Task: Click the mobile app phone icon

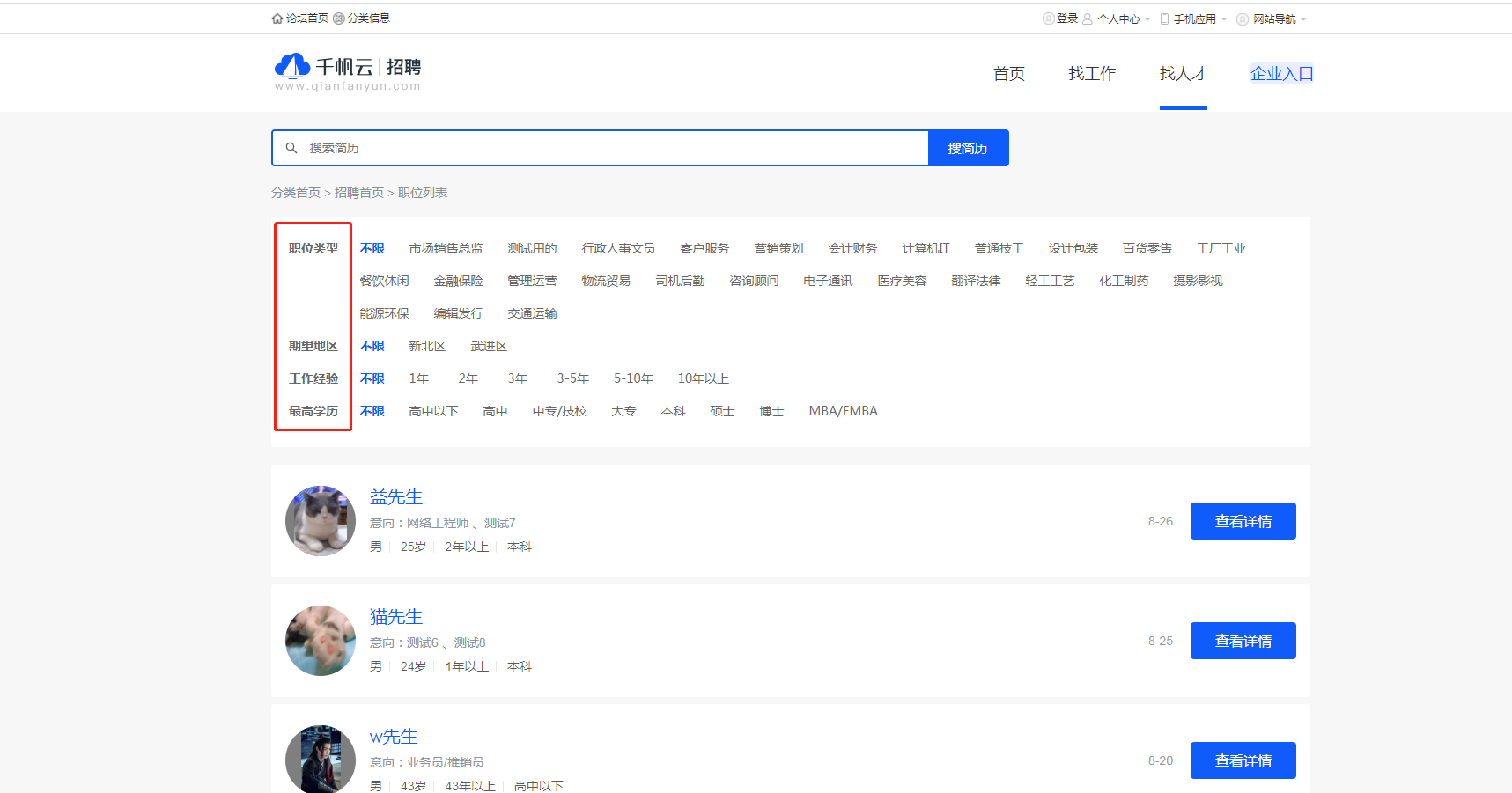Action: (x=1165, y=18)
